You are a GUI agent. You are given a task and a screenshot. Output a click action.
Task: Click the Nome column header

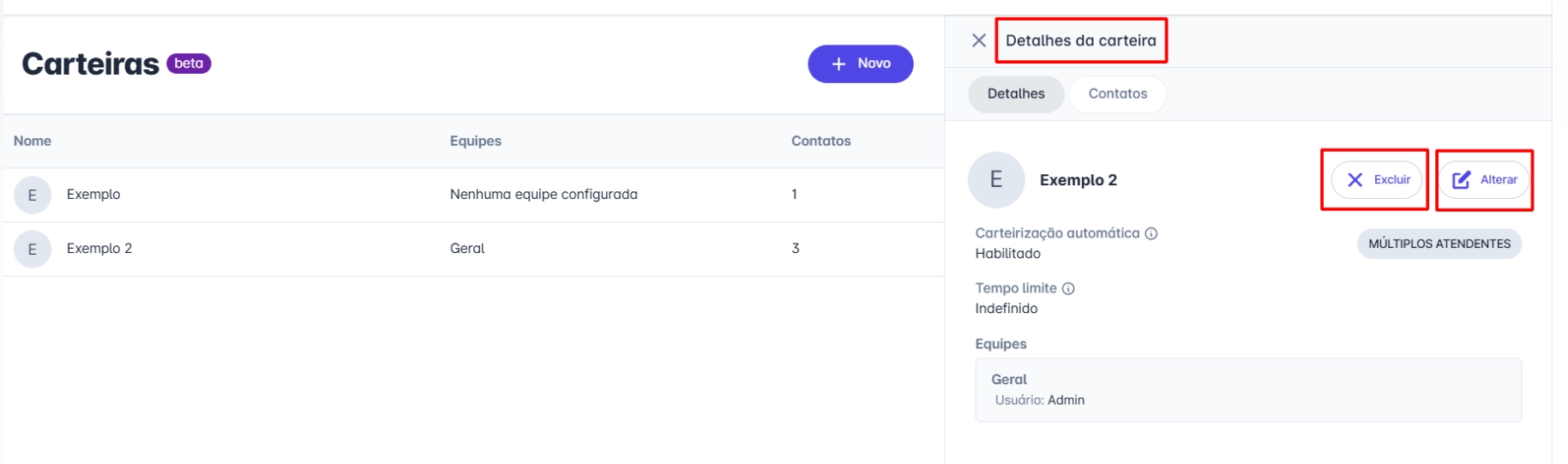click(x=33, y=142)
